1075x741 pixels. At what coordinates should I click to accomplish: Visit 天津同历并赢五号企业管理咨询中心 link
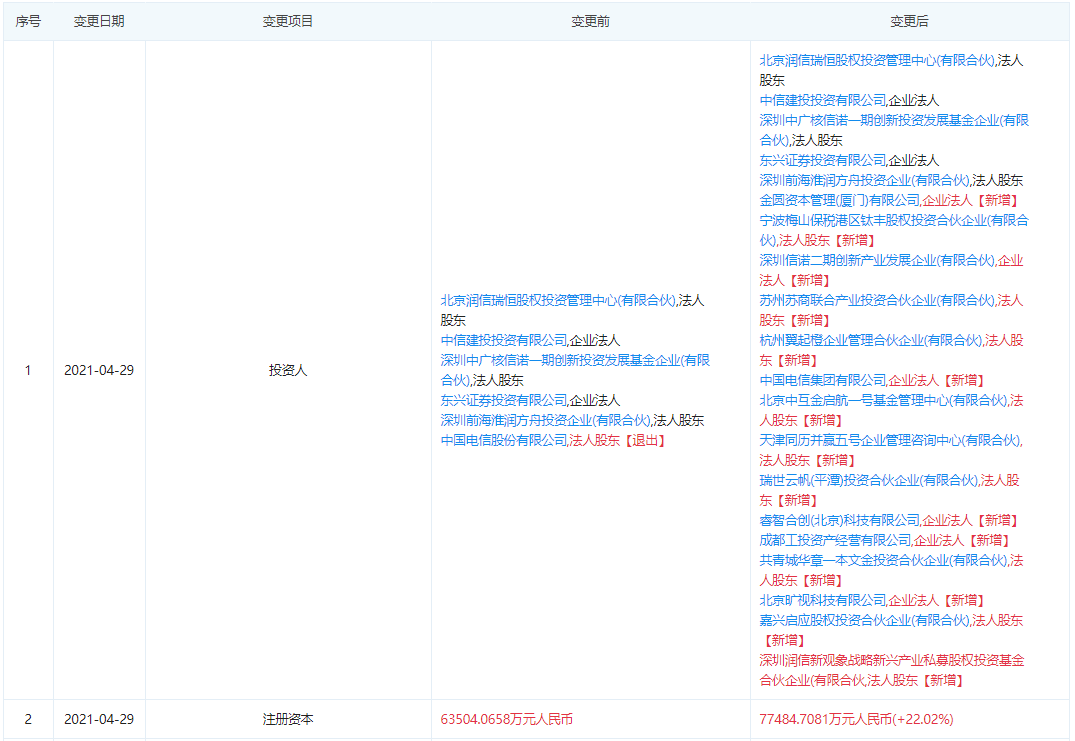[890, 440]
